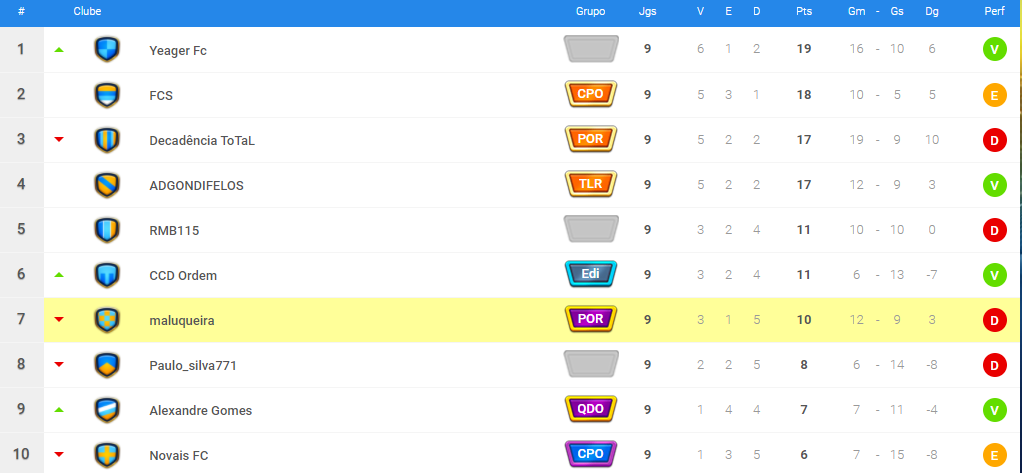Click the green V performance circle for Yeager Fc
The image size is (1022, 473).
(x=995, y=50)
